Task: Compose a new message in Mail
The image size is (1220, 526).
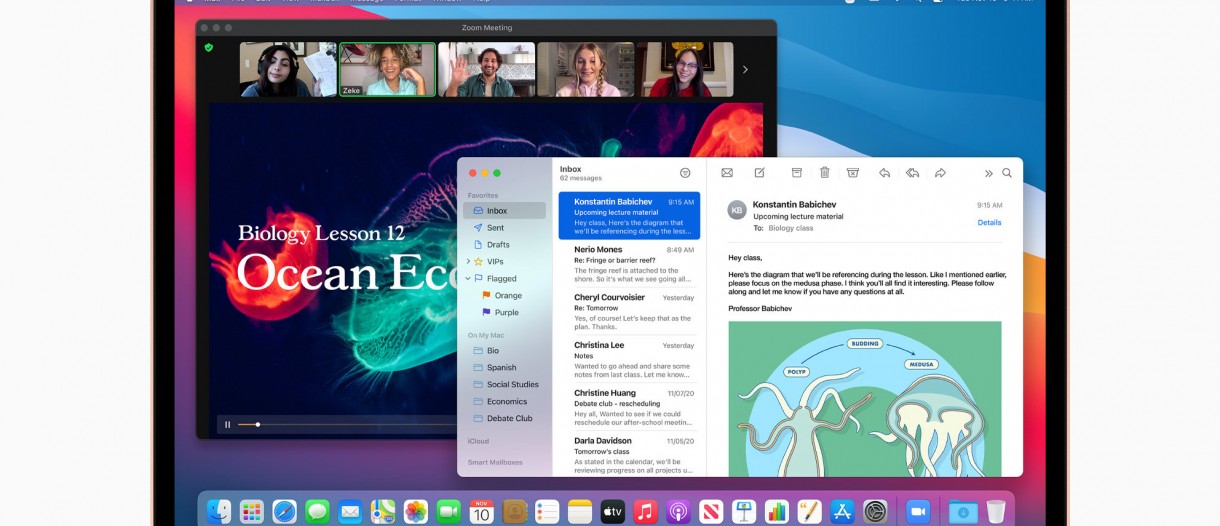Action: pos(759,173)
